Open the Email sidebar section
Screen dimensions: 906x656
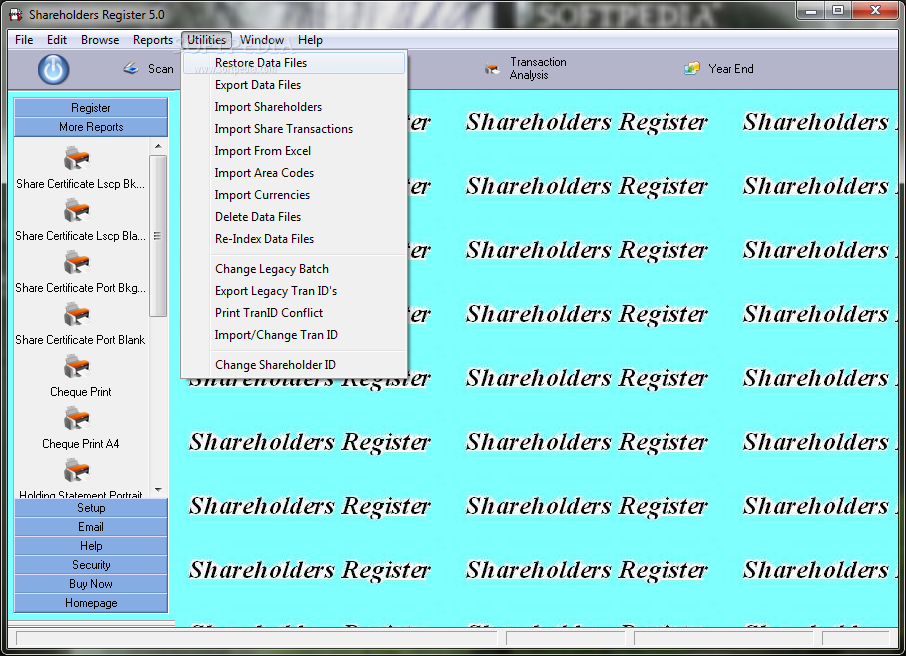(91, 527)
